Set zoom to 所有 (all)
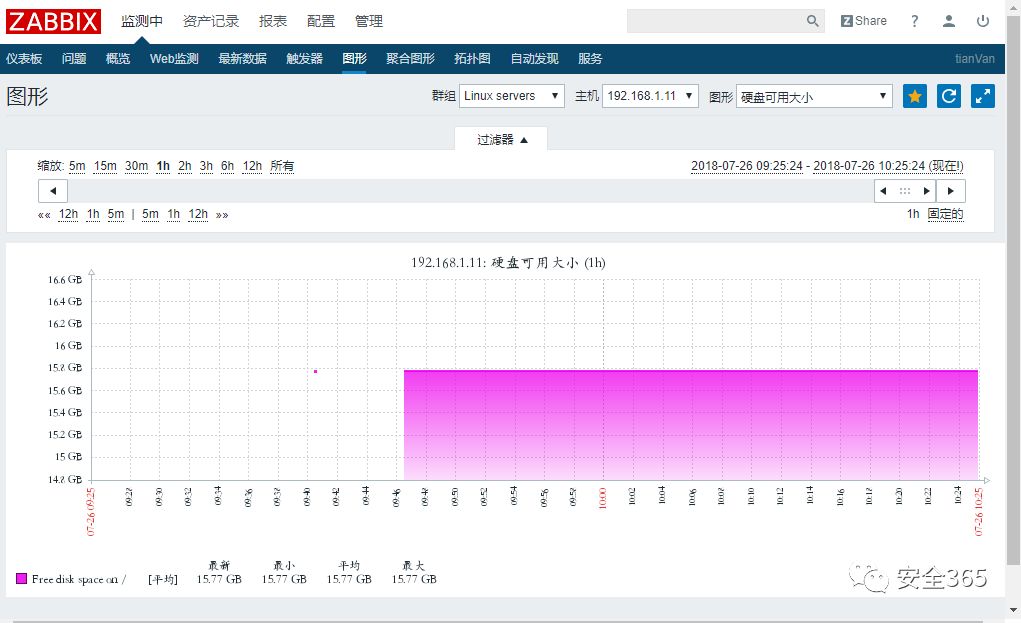 tap(282, 166)
